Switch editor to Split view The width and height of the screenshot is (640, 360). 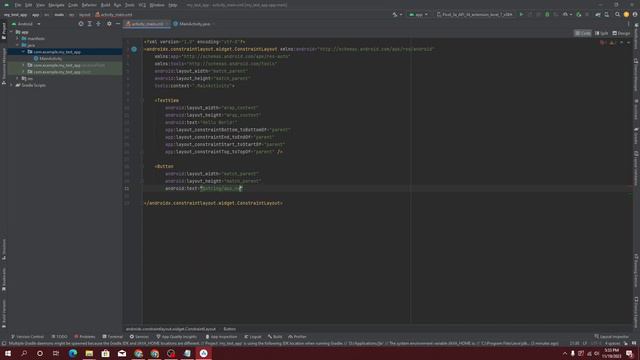click(x=601, y=33)
